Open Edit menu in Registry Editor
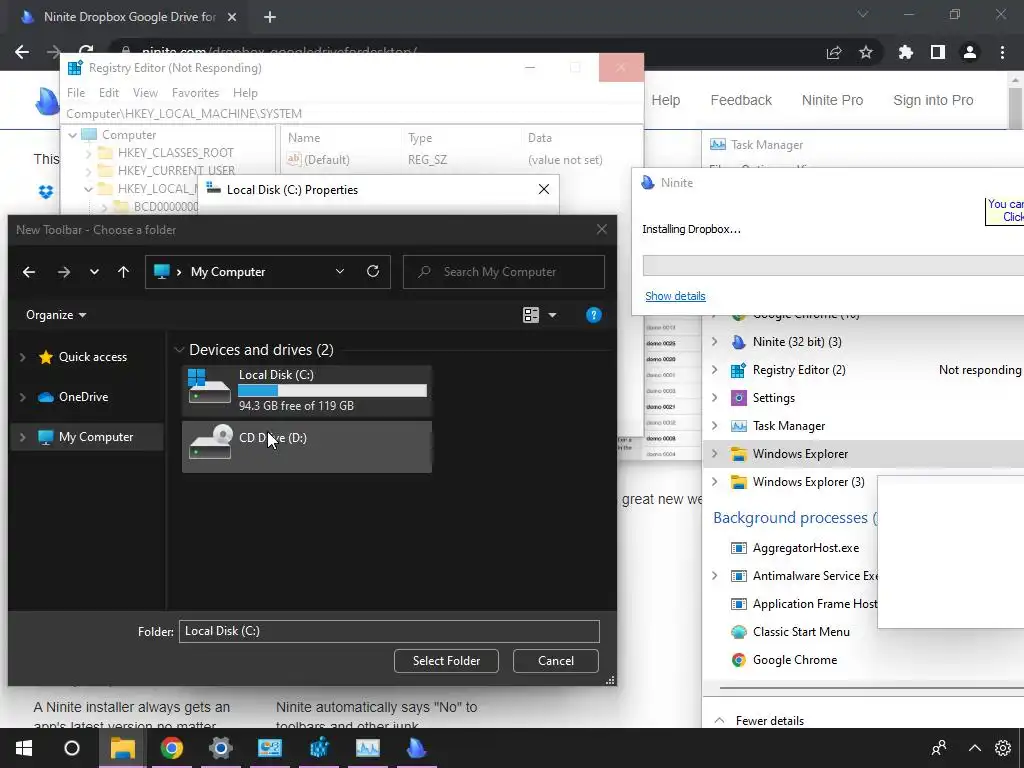 click(108, 93)
